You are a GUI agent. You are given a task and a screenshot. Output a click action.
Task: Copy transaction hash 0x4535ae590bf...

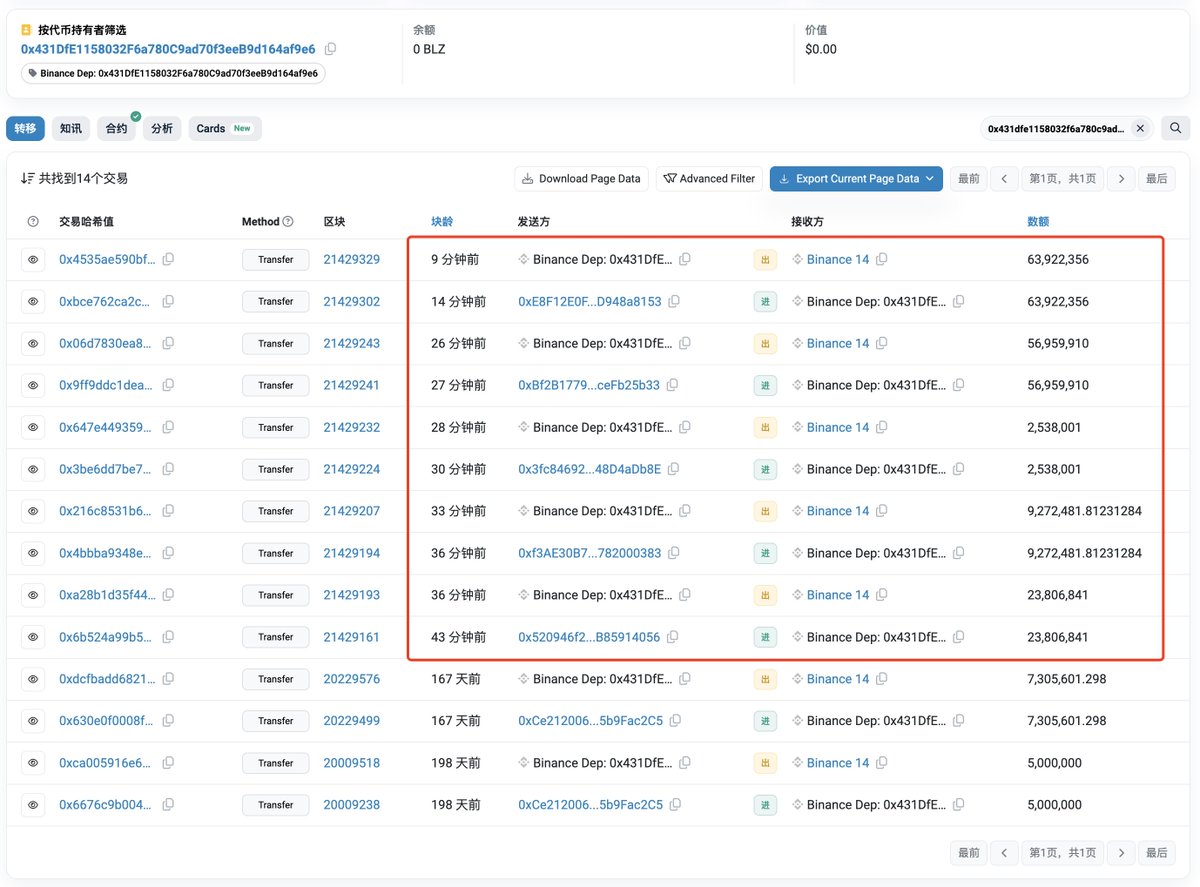click(168, 259)
